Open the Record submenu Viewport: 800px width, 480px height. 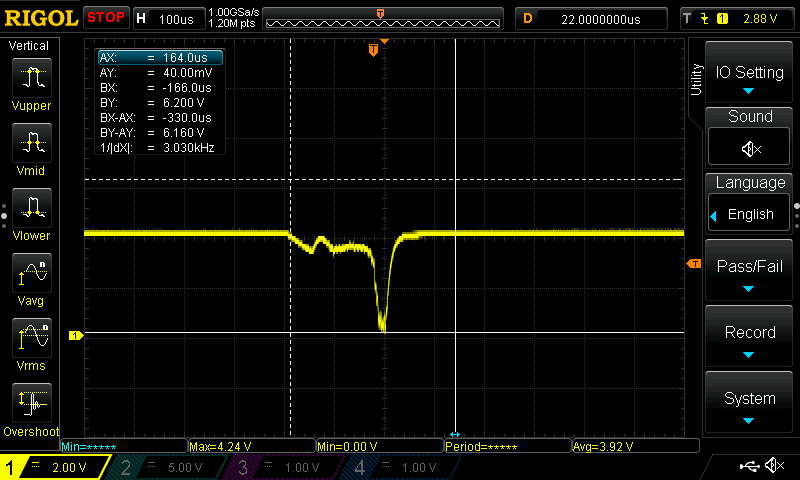click(x=749, y=336)
